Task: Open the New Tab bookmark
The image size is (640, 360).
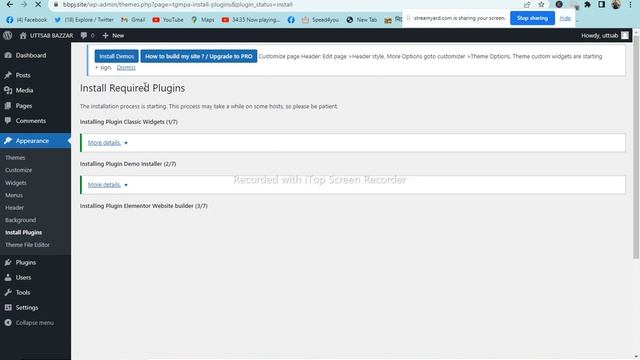Action: 362,20
